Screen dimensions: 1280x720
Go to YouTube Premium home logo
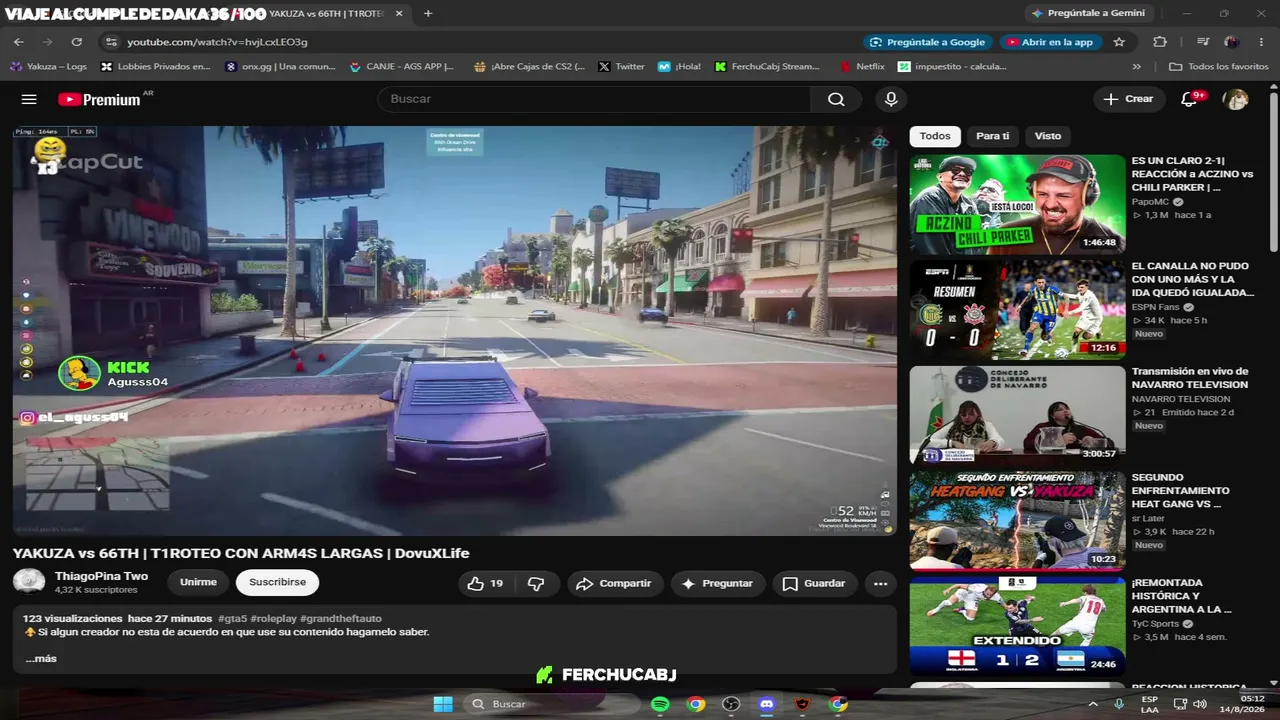99,99
